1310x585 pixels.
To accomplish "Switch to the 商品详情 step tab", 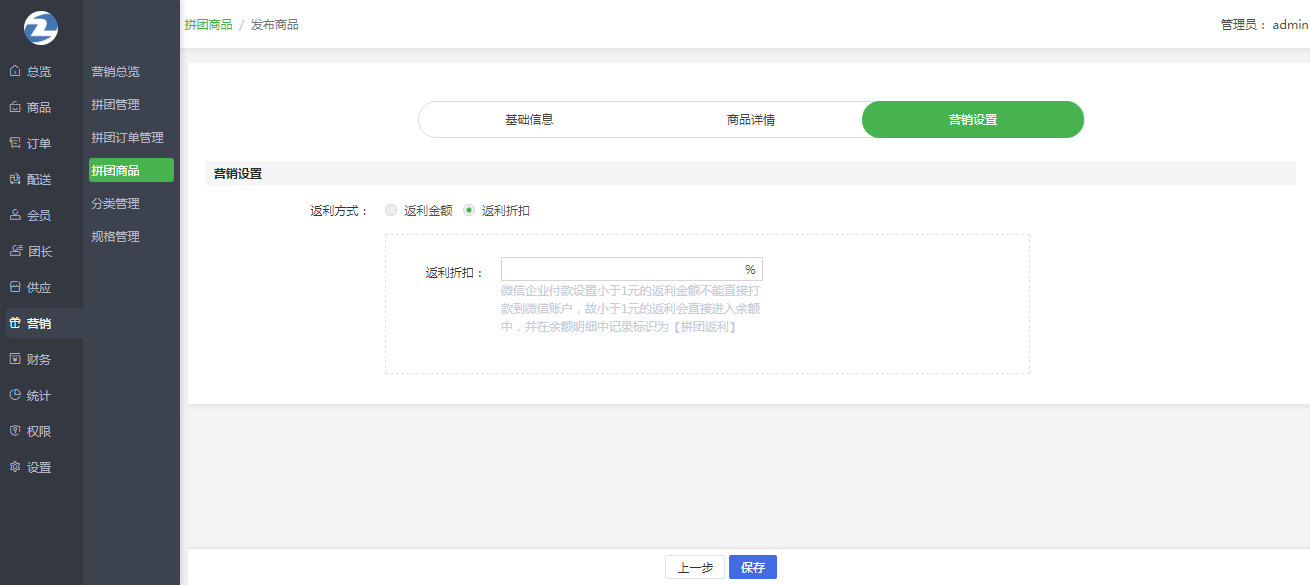I will (751, 120).
